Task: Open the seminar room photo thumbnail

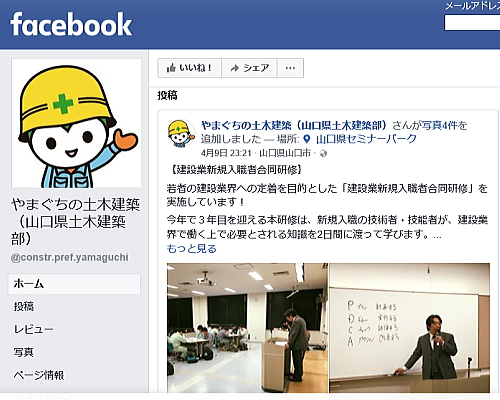Action: pos(247,328)
